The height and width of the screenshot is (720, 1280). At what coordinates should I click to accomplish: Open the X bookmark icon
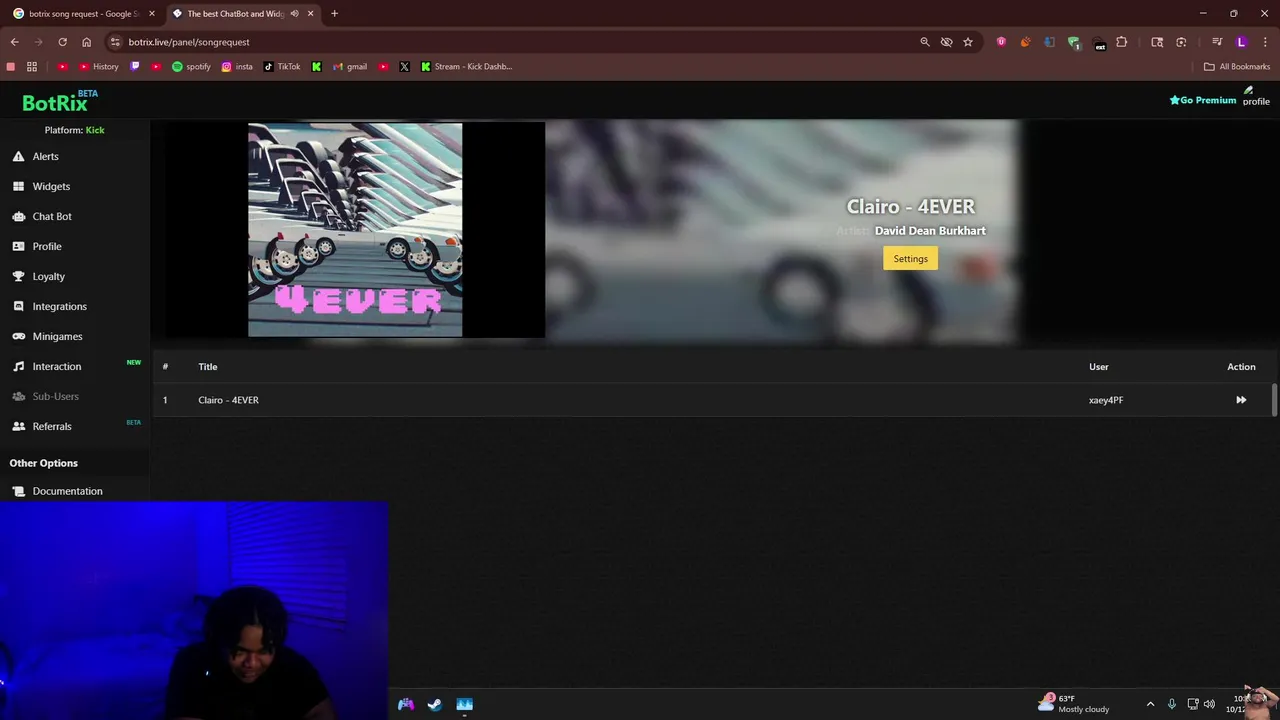(x=404, y=67)
